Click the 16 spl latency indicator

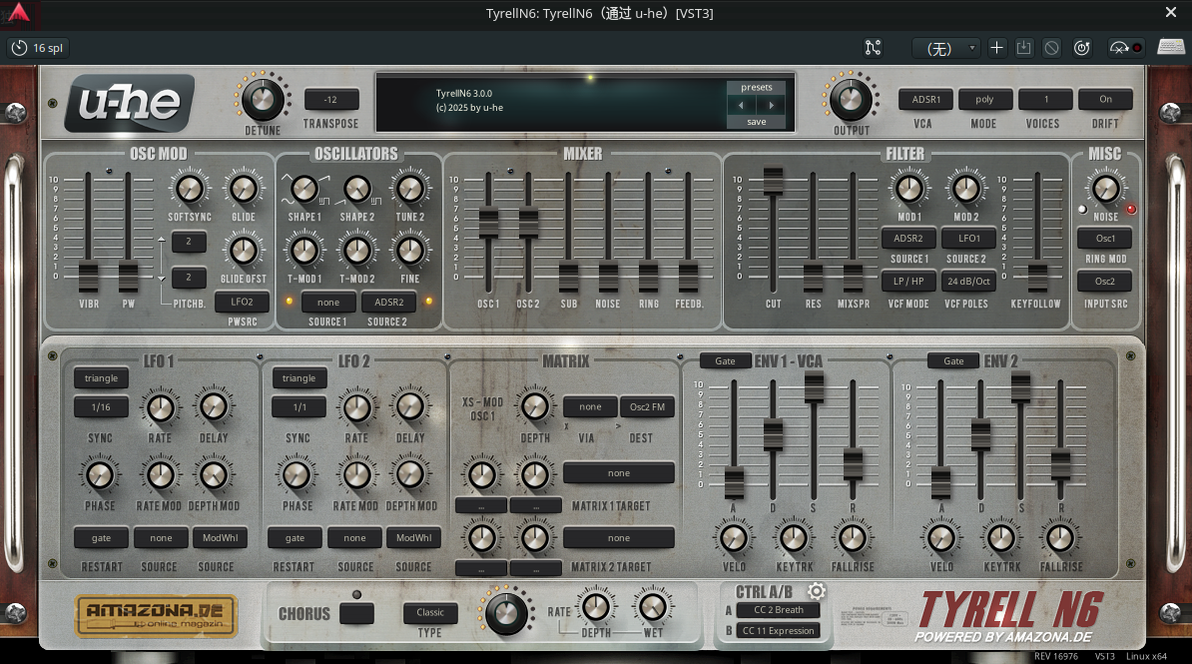coord(37,48)
